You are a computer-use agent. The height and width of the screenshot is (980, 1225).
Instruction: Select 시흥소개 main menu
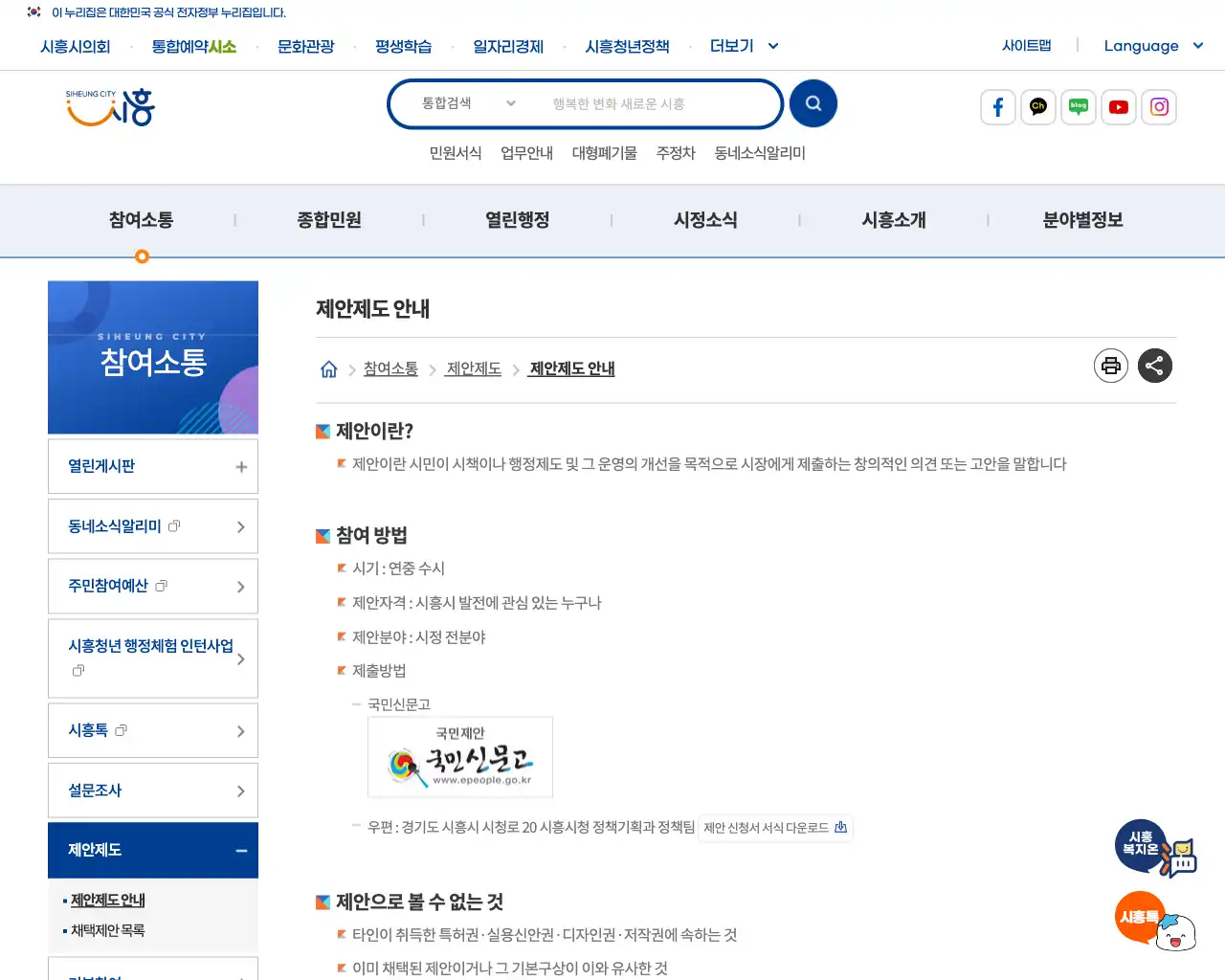click(894, 220)
